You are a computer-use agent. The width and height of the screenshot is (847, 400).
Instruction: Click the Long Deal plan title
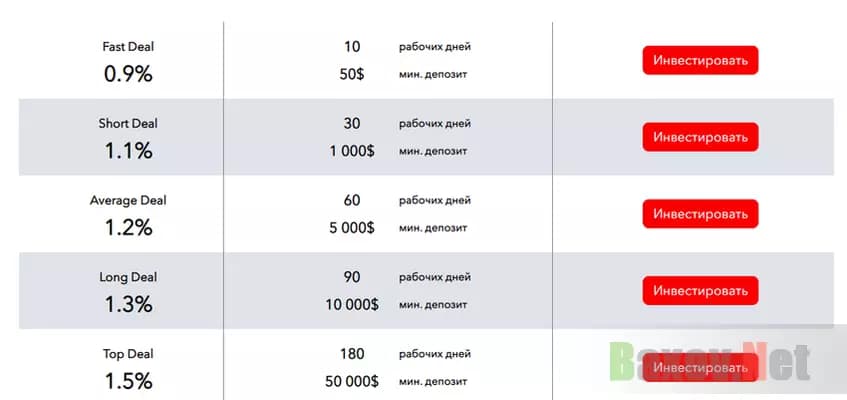click(128, 278)
